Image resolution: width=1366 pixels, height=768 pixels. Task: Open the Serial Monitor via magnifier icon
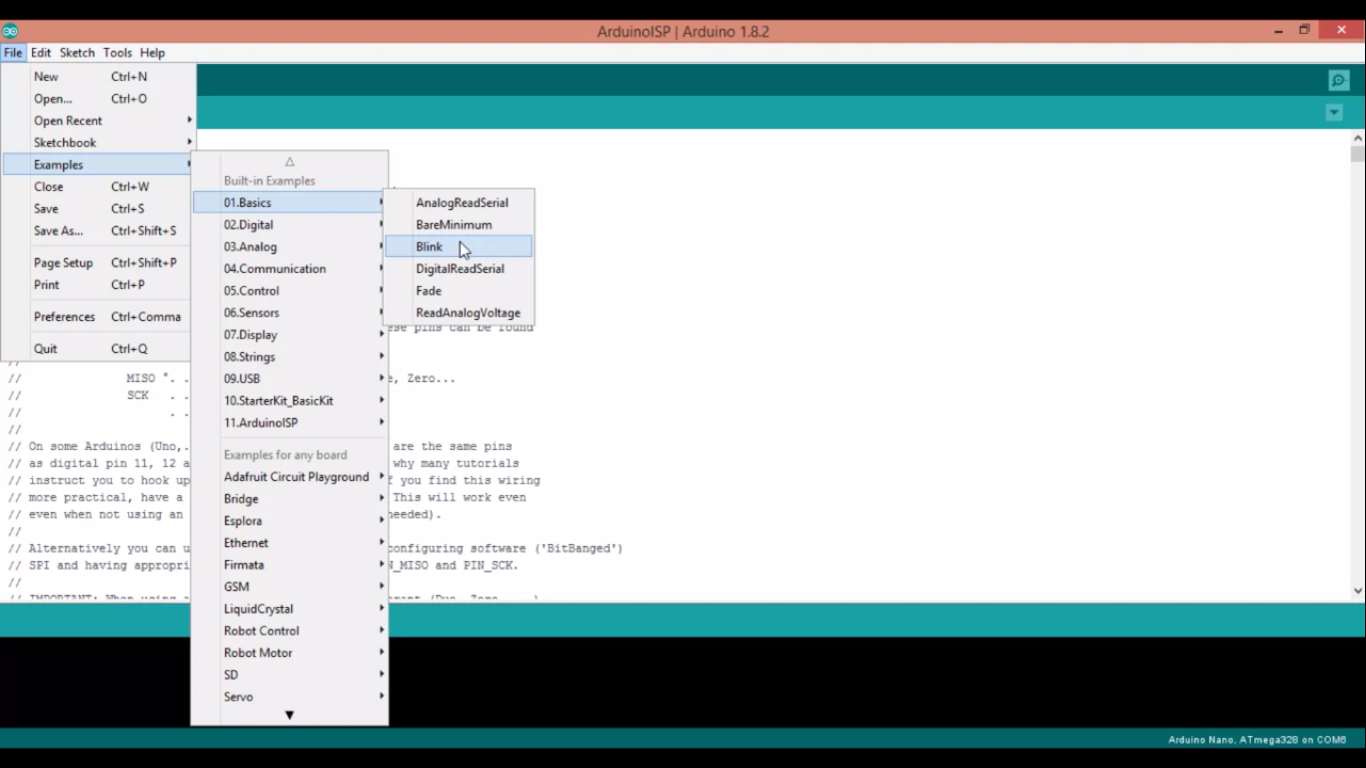pyautogui.click(x=1338, y=80)
